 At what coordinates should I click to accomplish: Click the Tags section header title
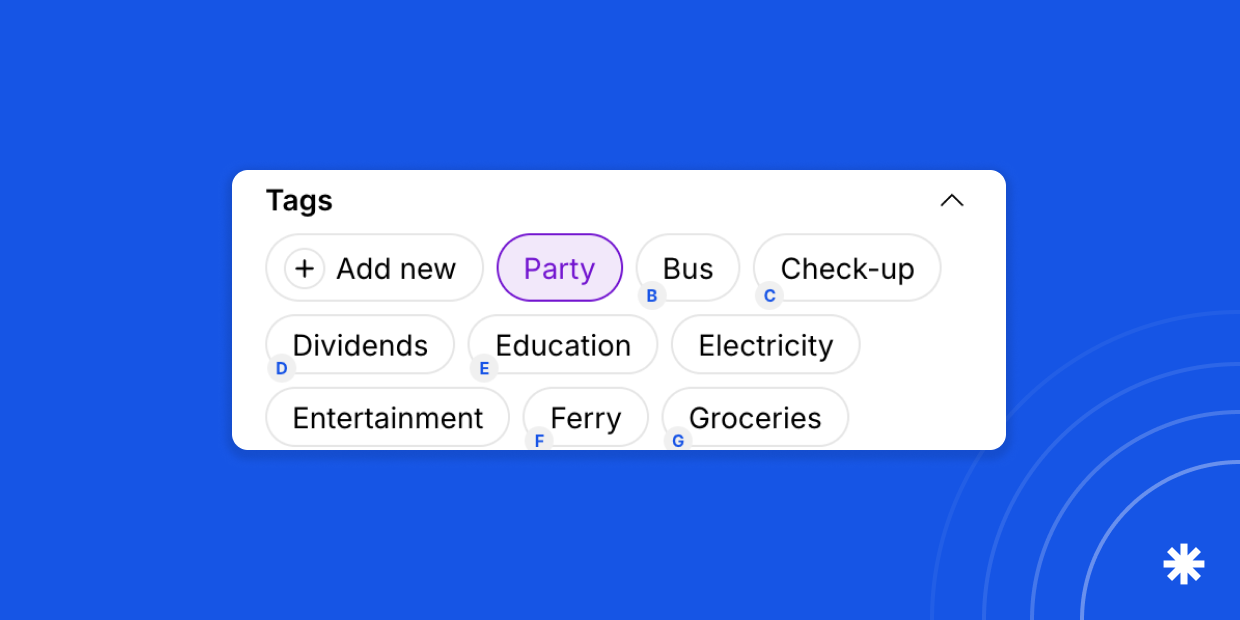pyautogui.click(x=299, y=201)
